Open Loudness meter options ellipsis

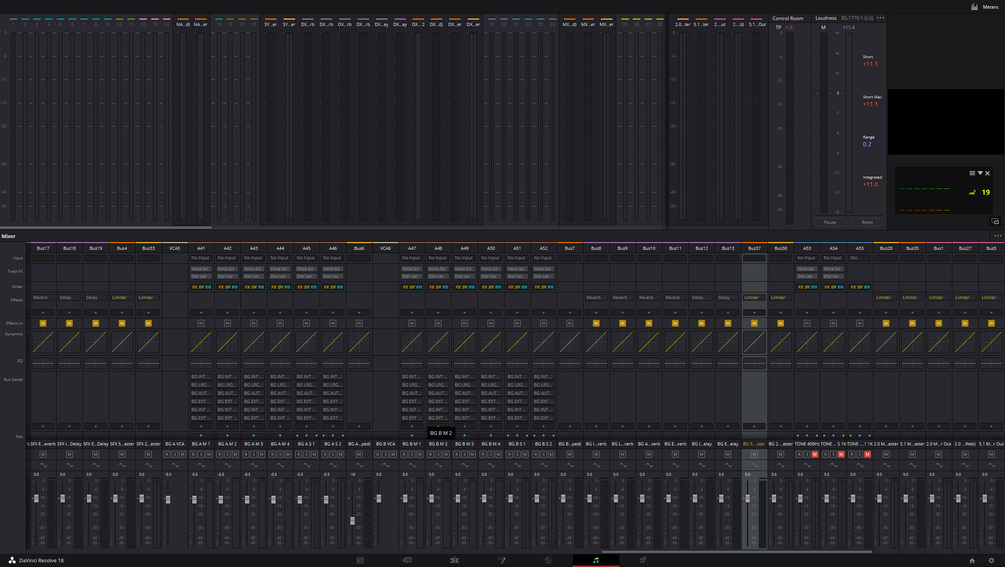(x=881, y=18)
